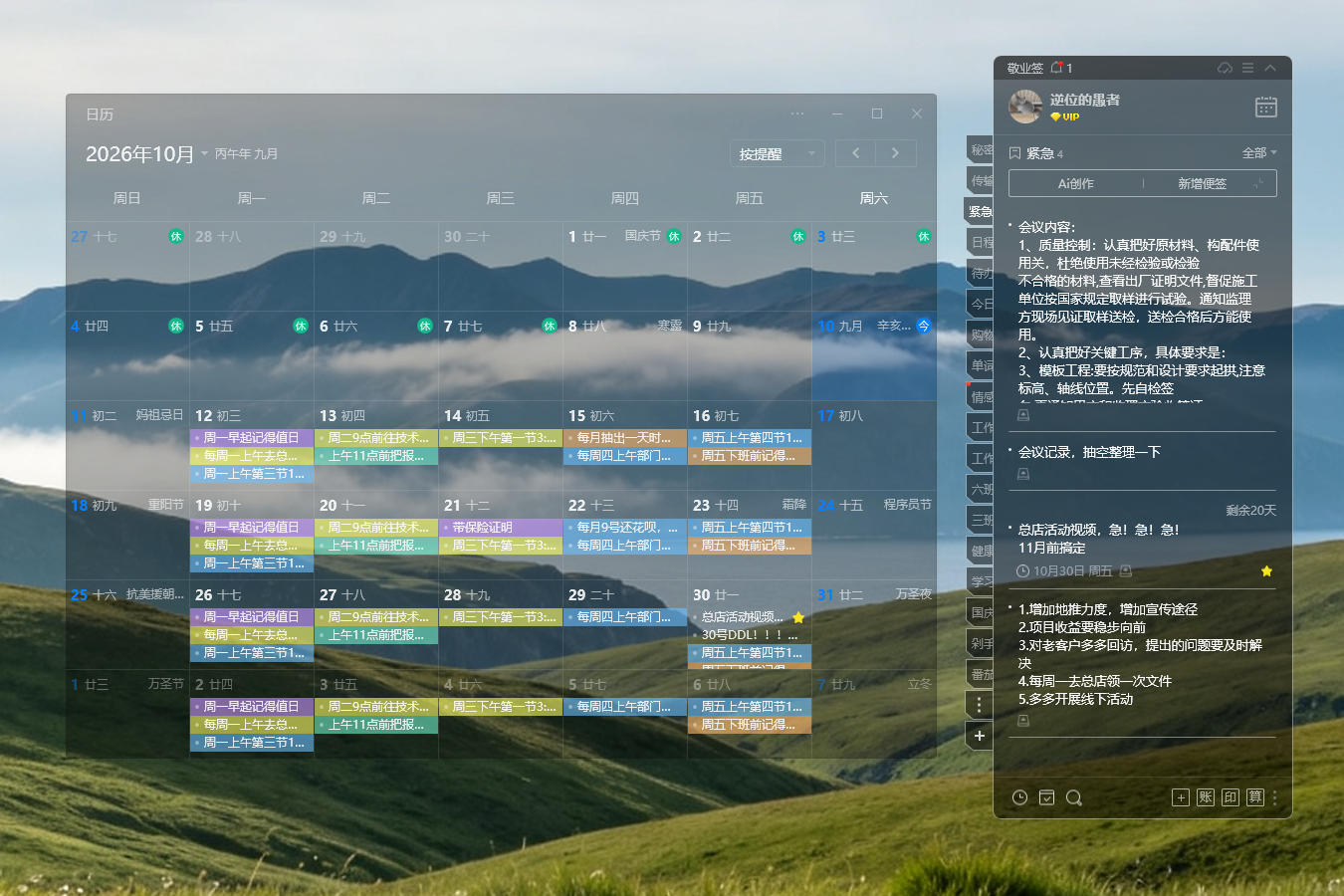Click the 新增便签 button

[1202, 183]
